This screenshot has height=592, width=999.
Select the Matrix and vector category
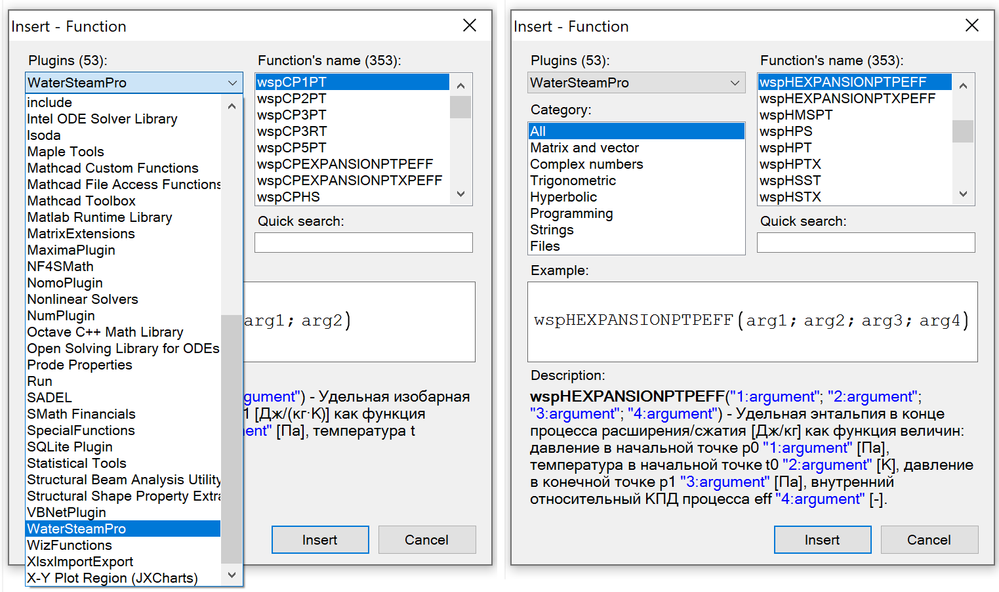pos(585,148)
